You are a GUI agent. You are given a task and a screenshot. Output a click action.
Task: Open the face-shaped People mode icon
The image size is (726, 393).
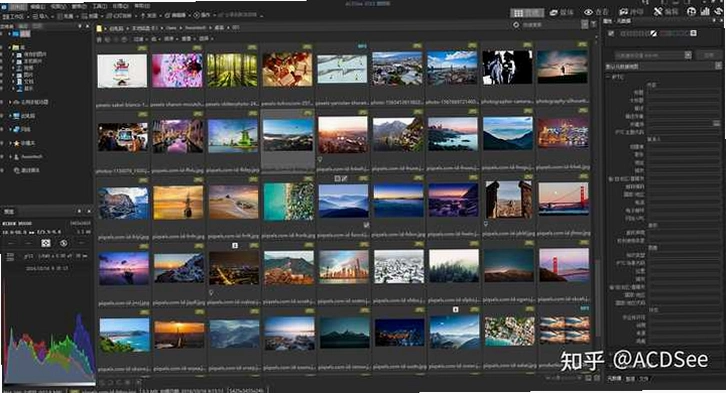691,12
